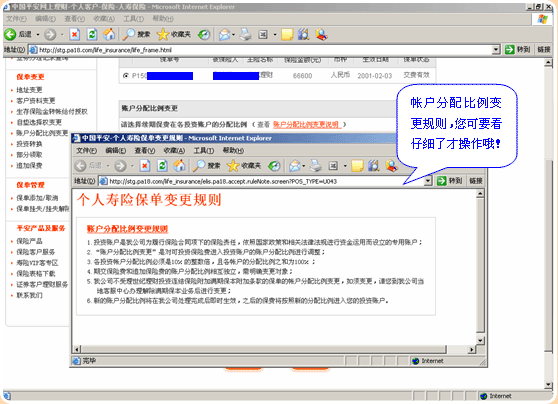Click Stop icon in main browser toolbar
Viewport: 558px width, 404px height.
coord(74,35)
